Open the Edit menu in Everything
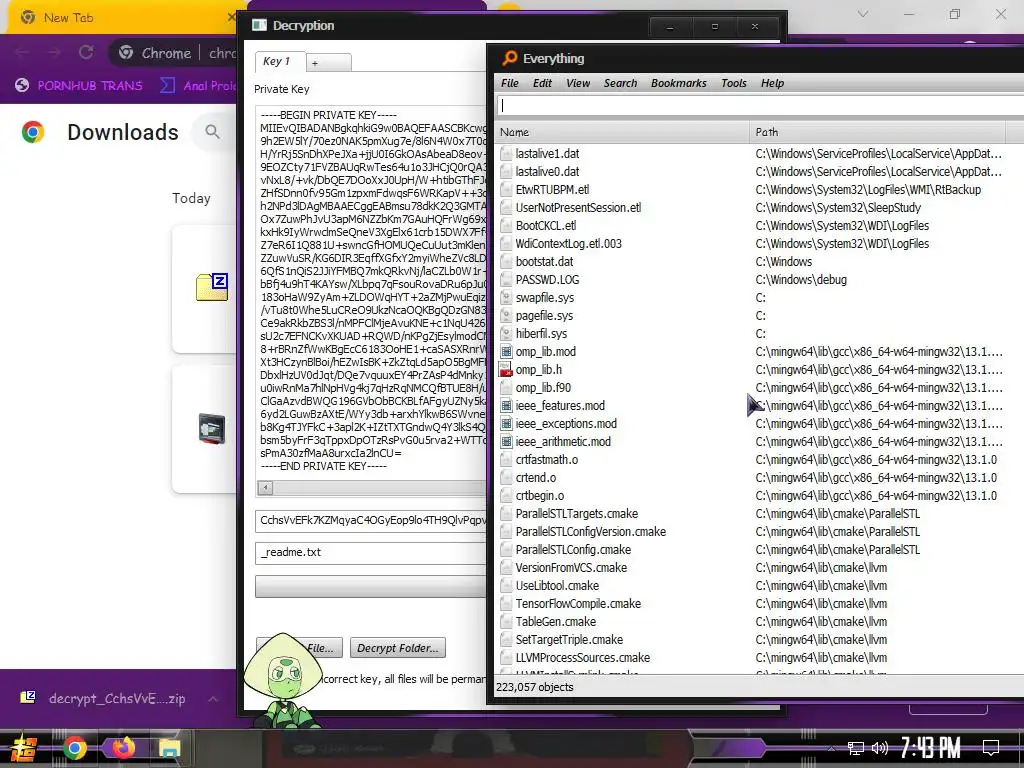Viewport: 1024px width, 768px height. [x=542, y=83]
